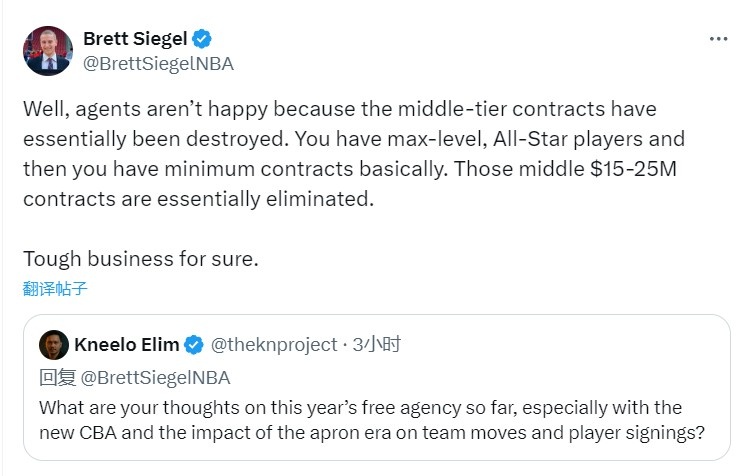Open the @BrettSiegelNBA handle under name
The width and height of the screenshot is (749, 476).
158,63
